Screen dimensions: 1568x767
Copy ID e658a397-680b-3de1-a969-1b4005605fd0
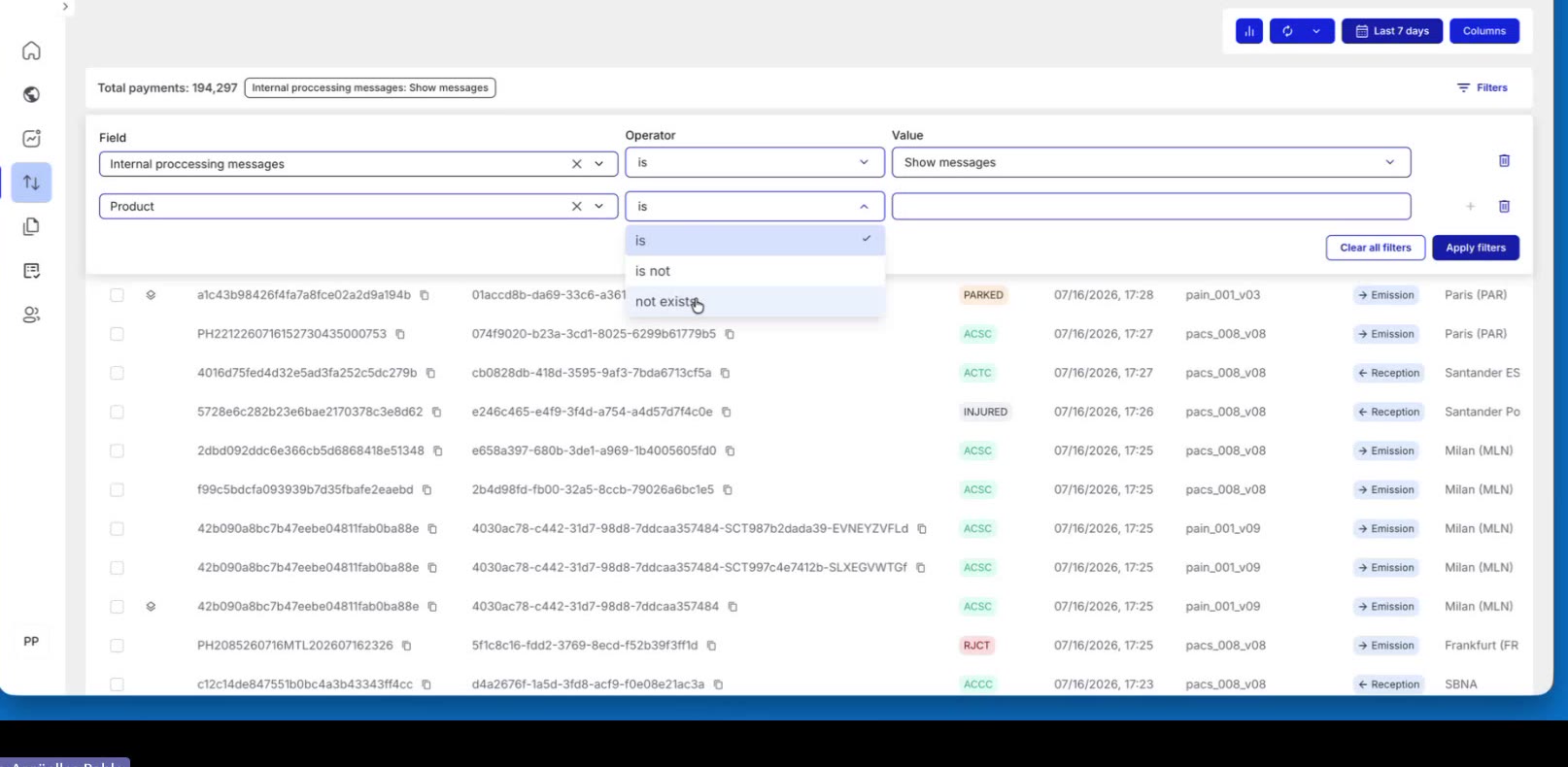click(730, 450)
